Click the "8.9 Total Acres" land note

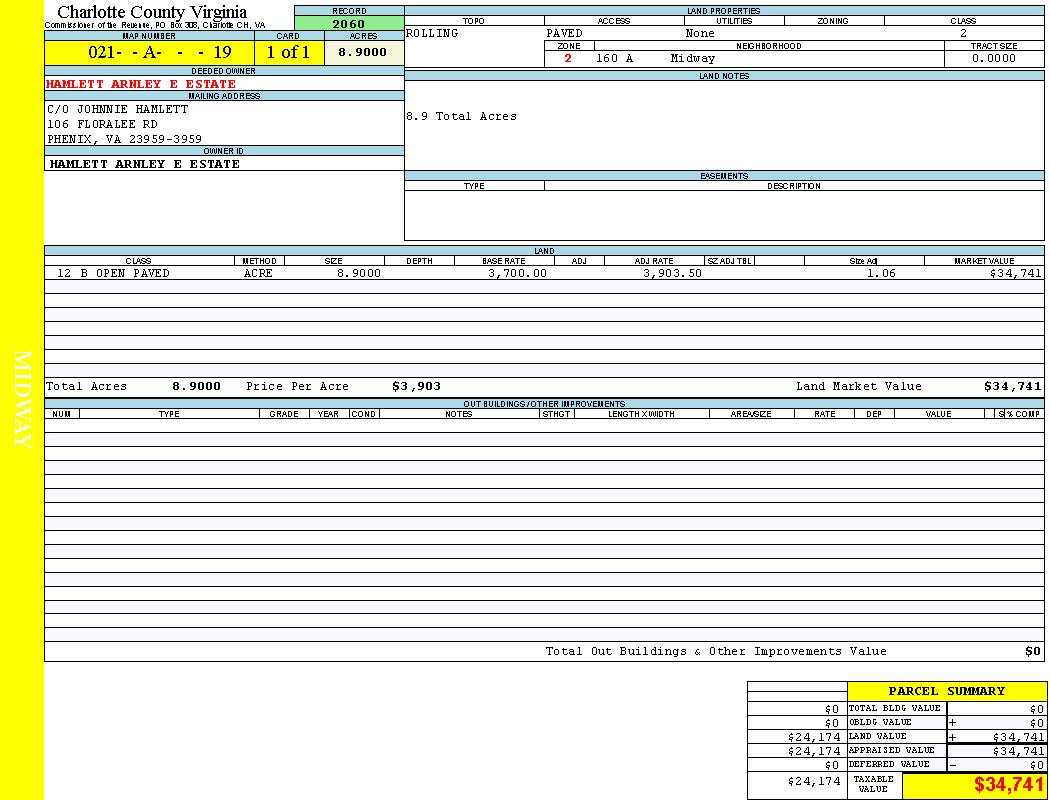point(461,117)
